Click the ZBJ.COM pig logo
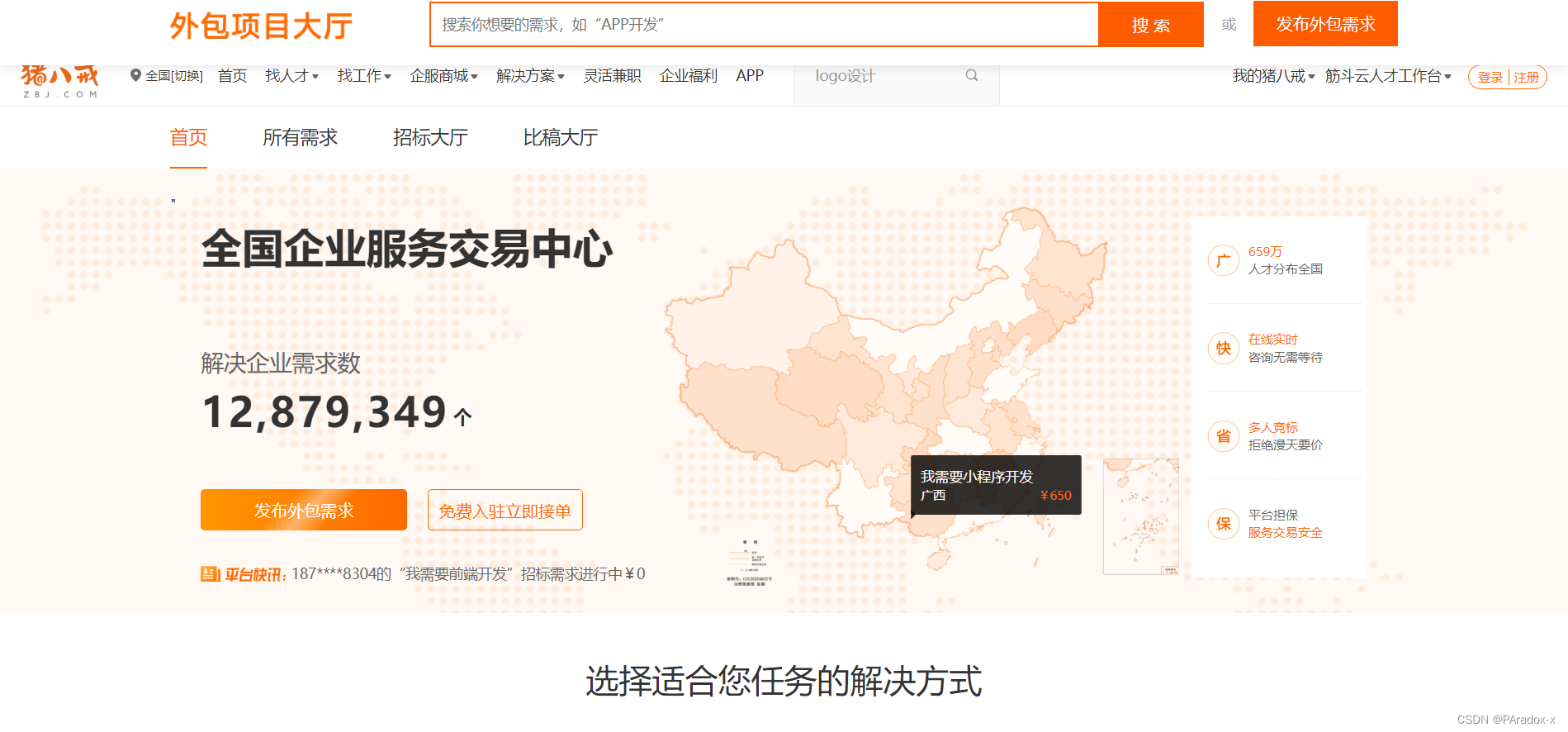Image resolution: width=1568 pixels, height=732 pixels. pos(59,81)
